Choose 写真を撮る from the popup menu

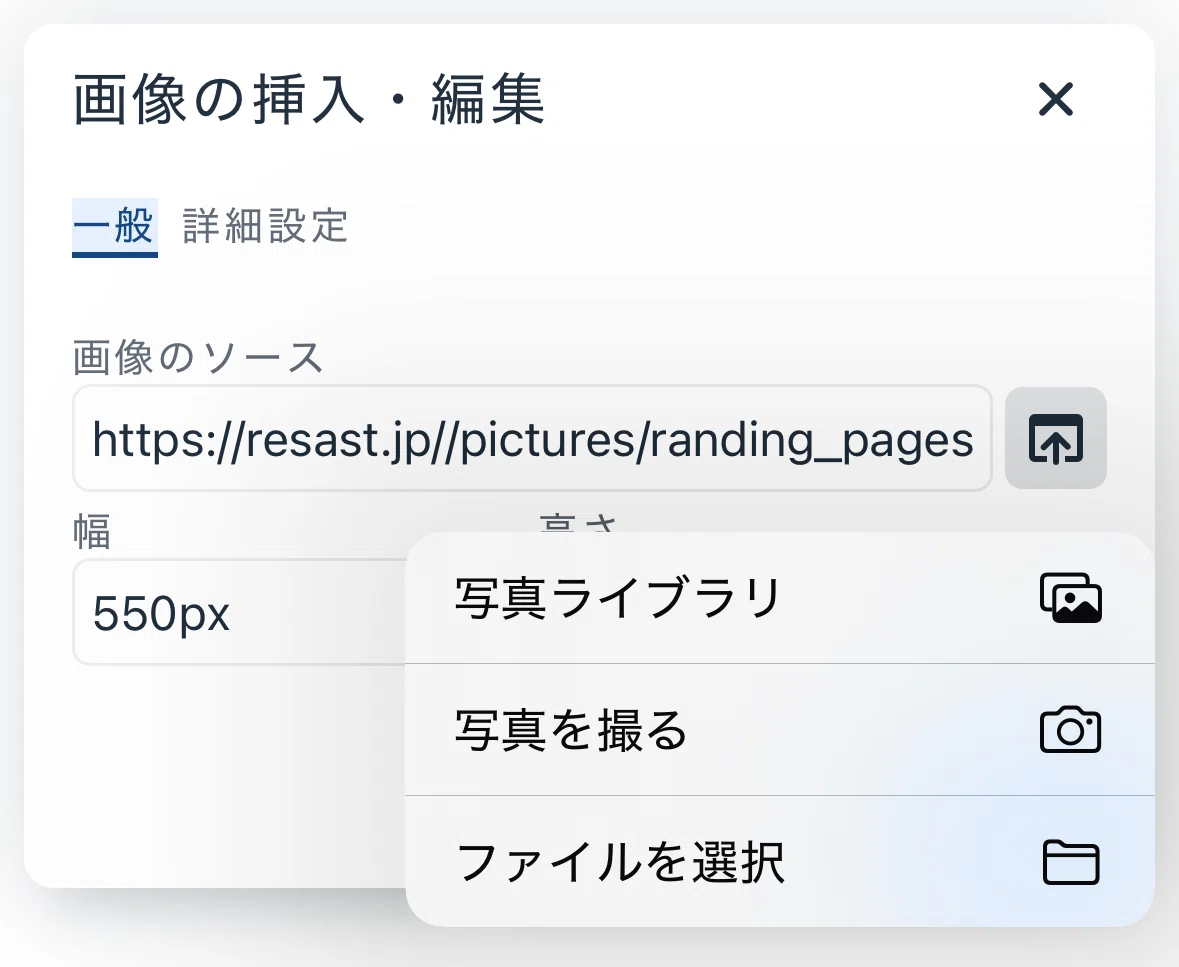pos(780,729)
